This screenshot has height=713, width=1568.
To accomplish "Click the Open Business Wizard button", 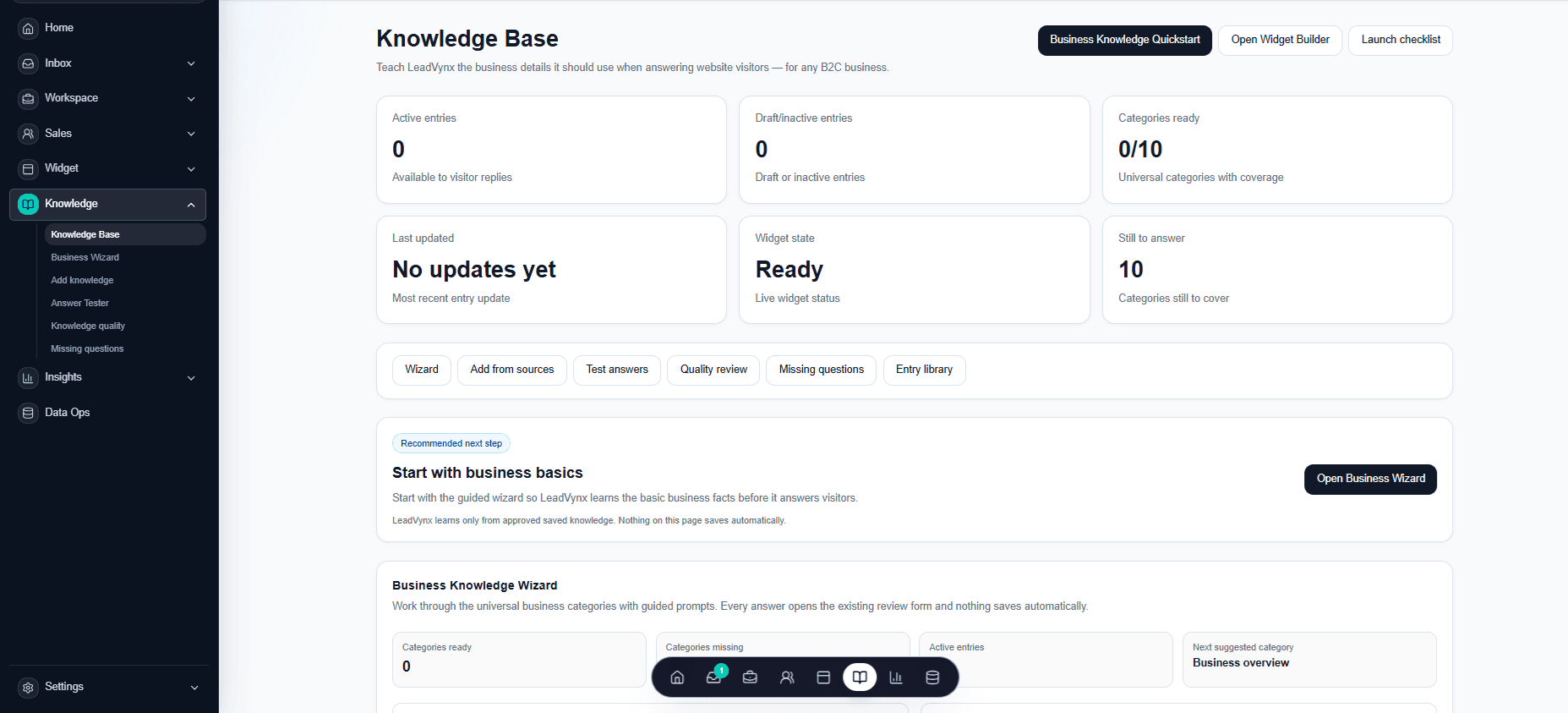I will pyautogui.click(x=1370, y=479).
